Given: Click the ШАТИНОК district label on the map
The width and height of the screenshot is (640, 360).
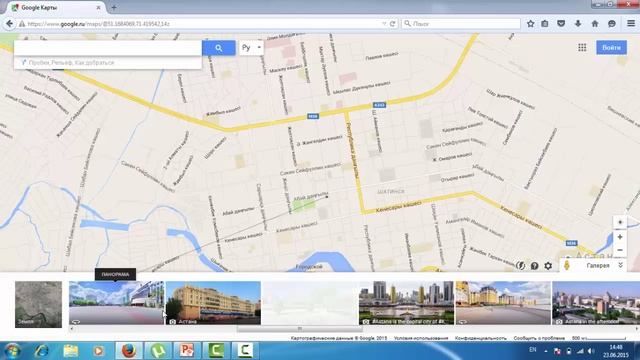Looking at the screenshot, I should click(391, 191).
